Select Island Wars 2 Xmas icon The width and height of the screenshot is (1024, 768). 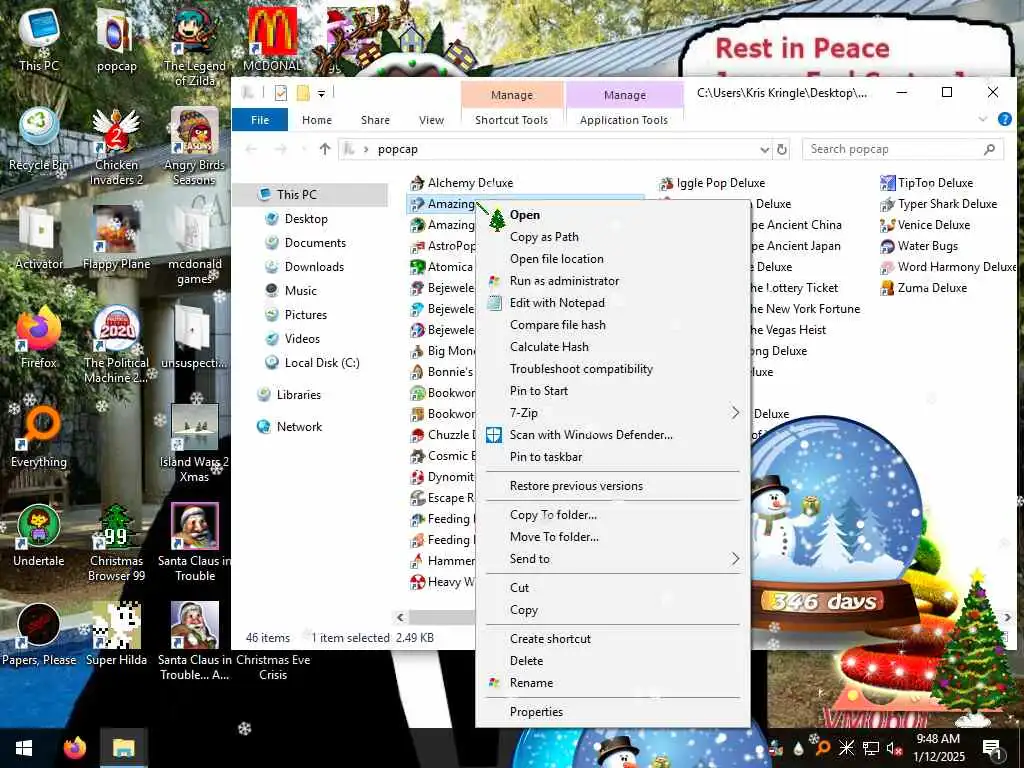[x=195, y=443]
